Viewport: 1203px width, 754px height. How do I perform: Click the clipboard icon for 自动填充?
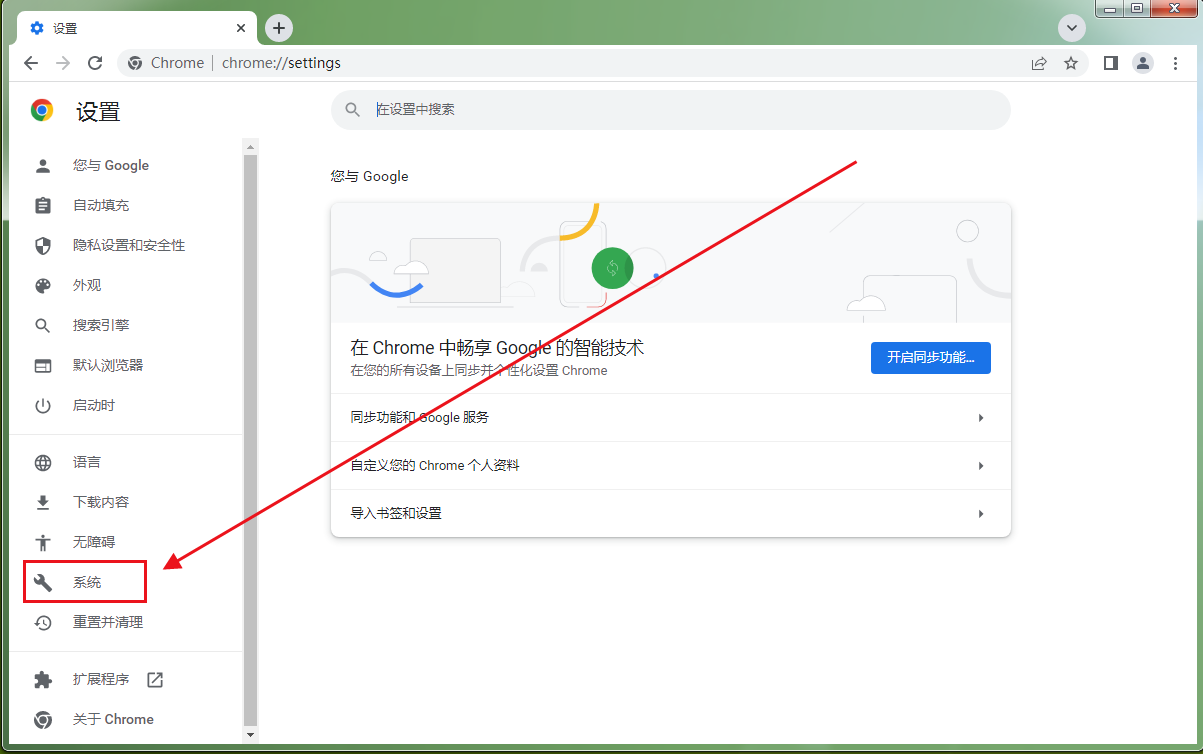[42, 205]
